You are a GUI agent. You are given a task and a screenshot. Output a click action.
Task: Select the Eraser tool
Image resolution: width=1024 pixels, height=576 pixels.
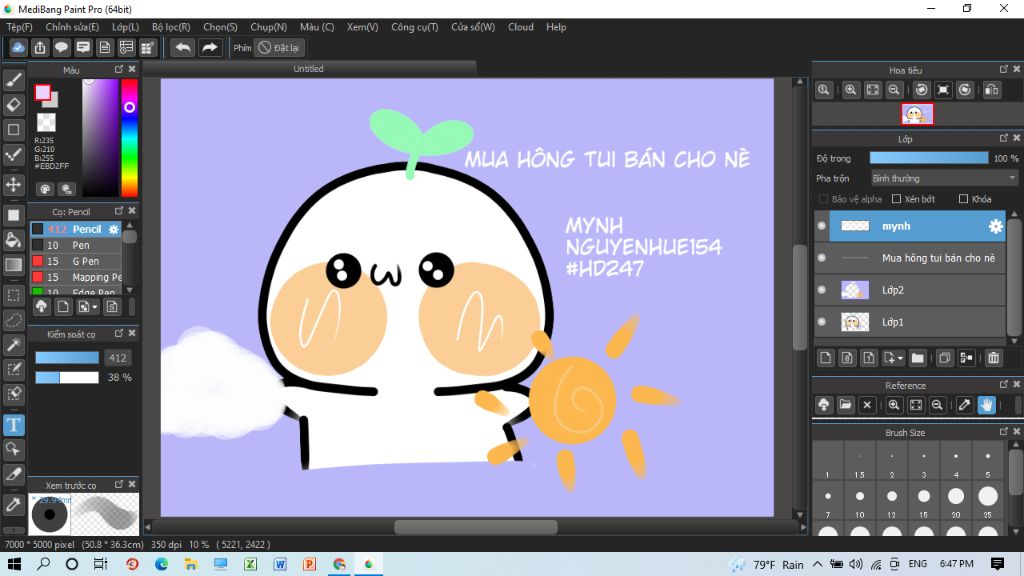pos(14,104)
